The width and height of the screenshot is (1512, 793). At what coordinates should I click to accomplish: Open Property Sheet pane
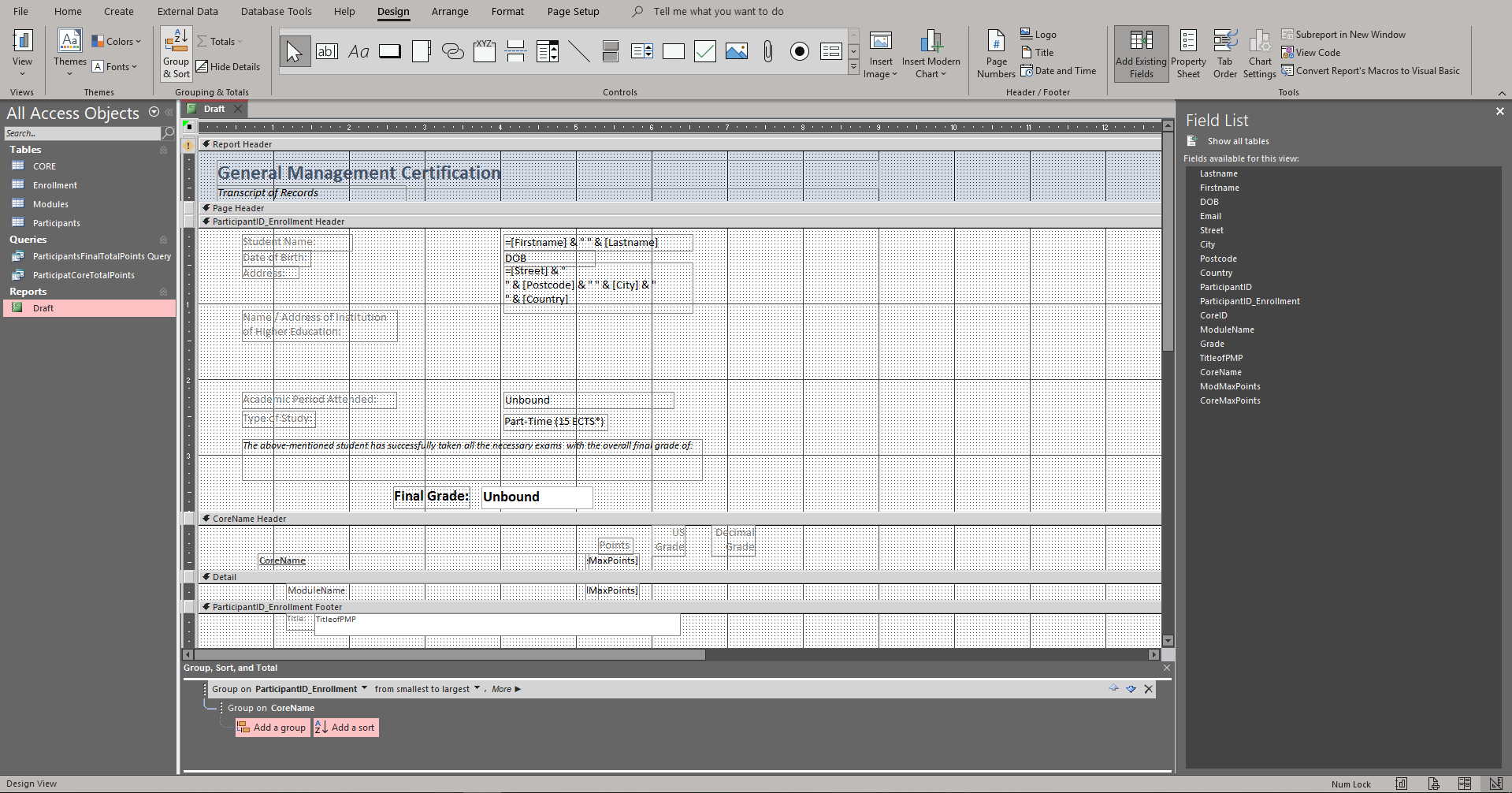1188,54
